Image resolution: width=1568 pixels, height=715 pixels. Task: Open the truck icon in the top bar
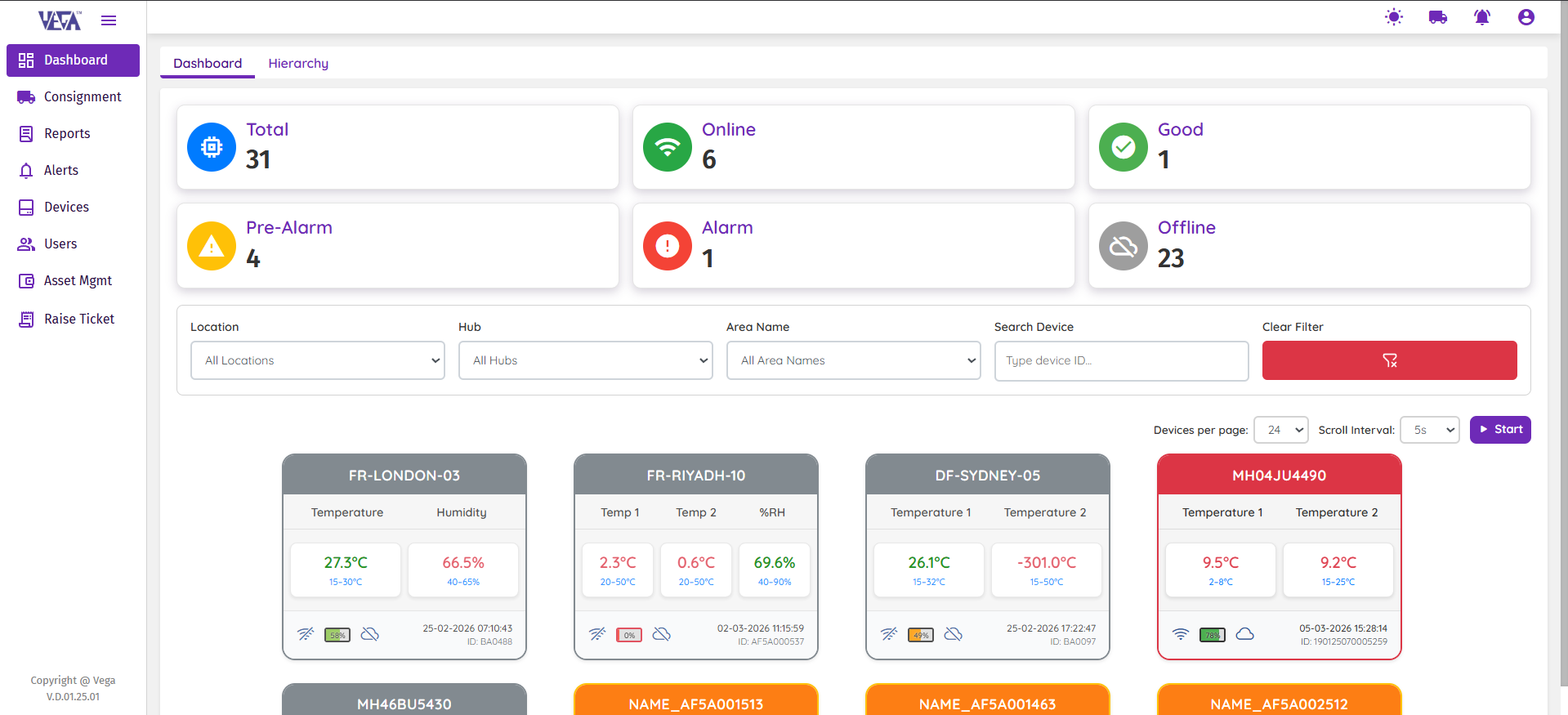1438,17
